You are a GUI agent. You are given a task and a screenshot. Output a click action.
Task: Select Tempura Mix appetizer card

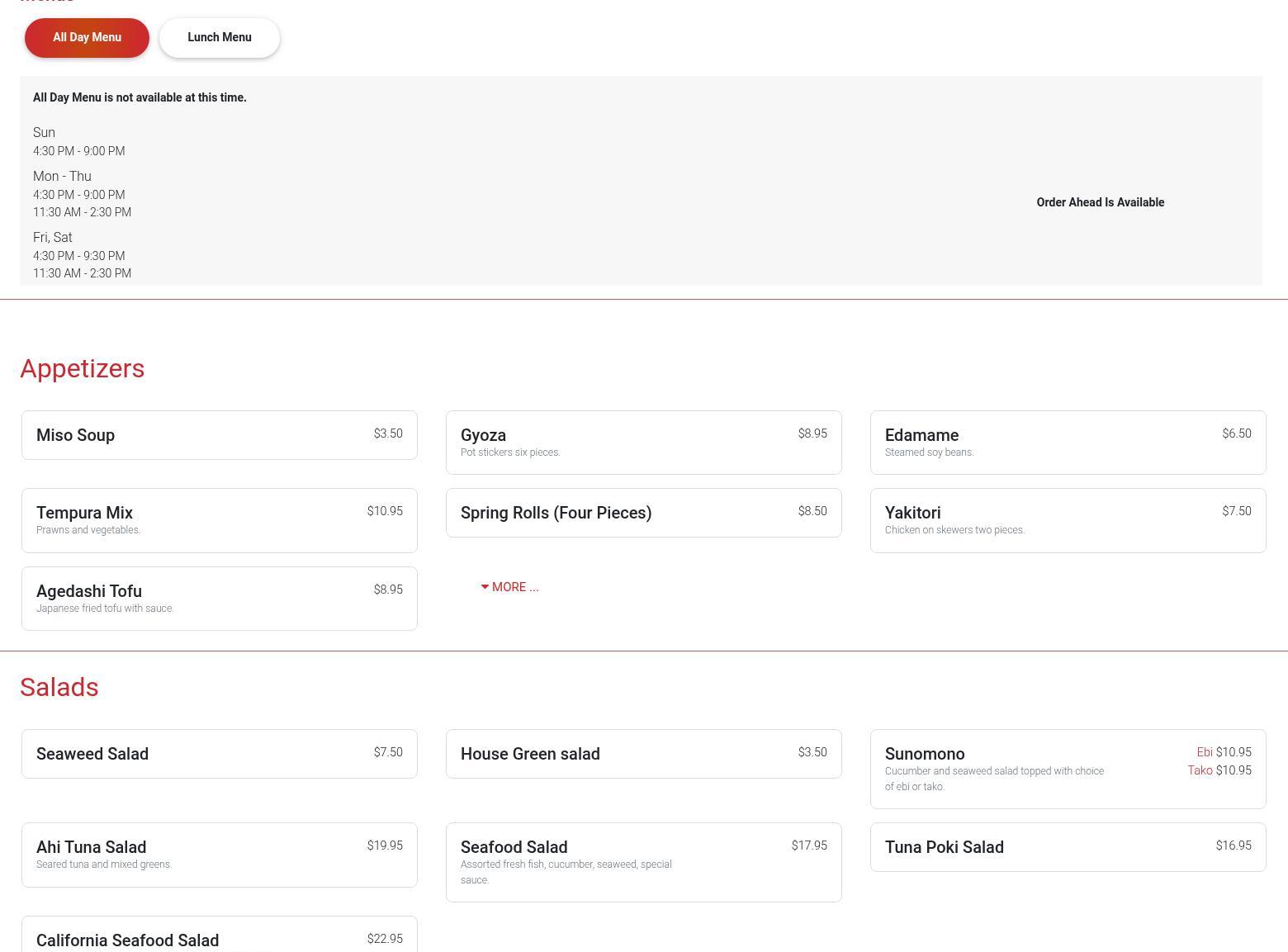[219, 520]
